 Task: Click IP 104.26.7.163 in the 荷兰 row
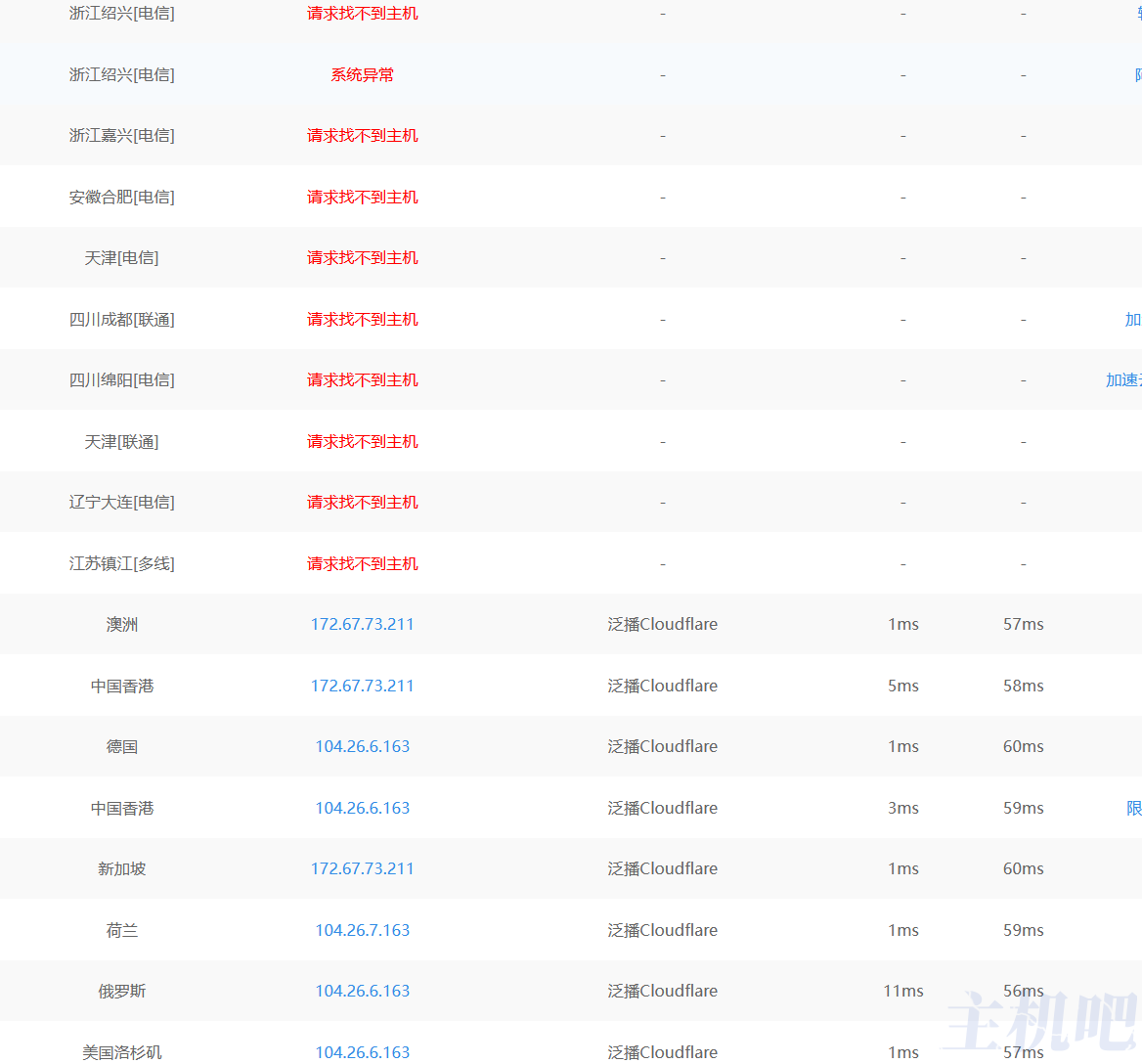[362, 930]
